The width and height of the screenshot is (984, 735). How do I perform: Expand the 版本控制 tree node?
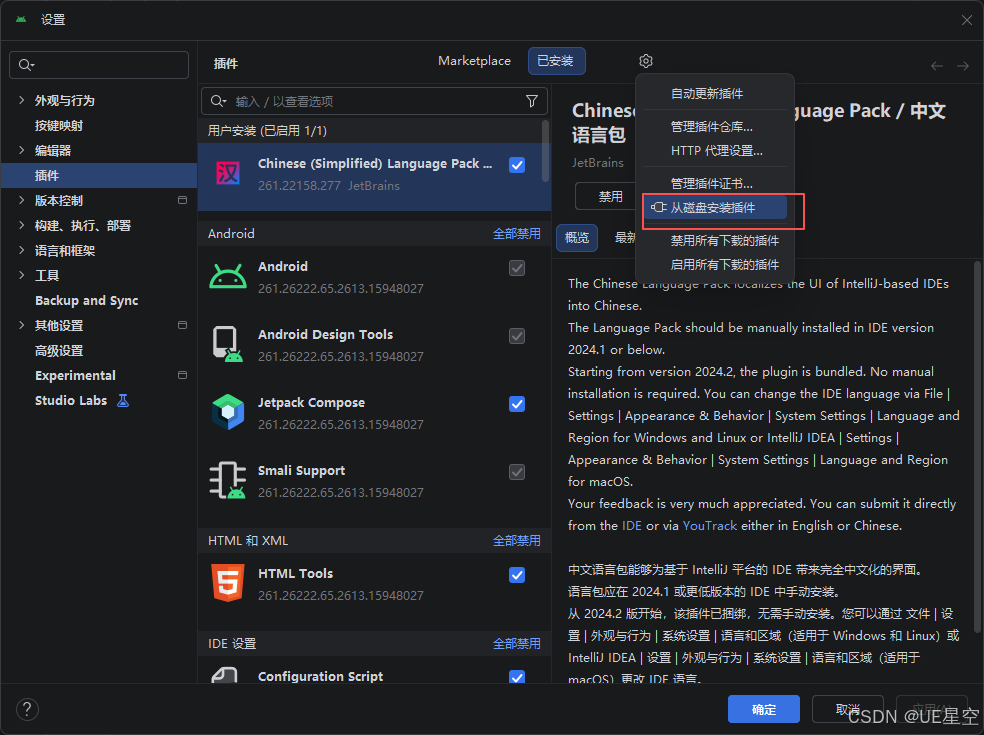tap(21, 200)
